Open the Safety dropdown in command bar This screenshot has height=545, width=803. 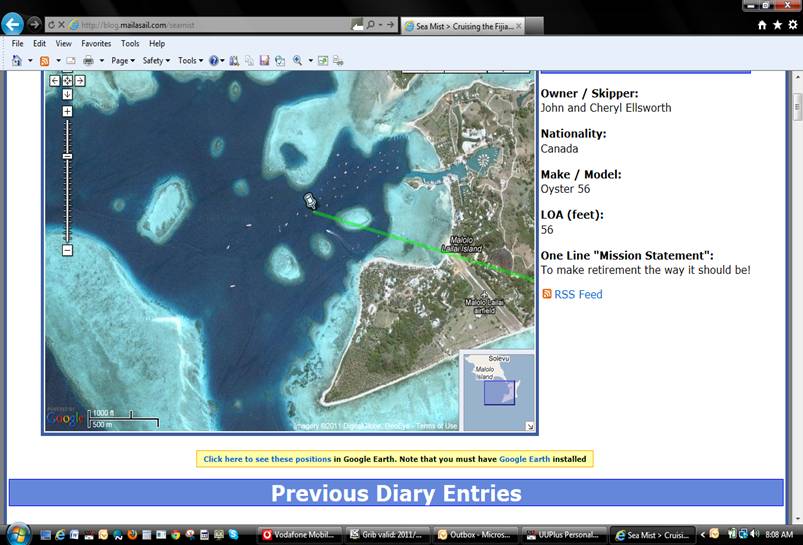[x=154, y=60]
